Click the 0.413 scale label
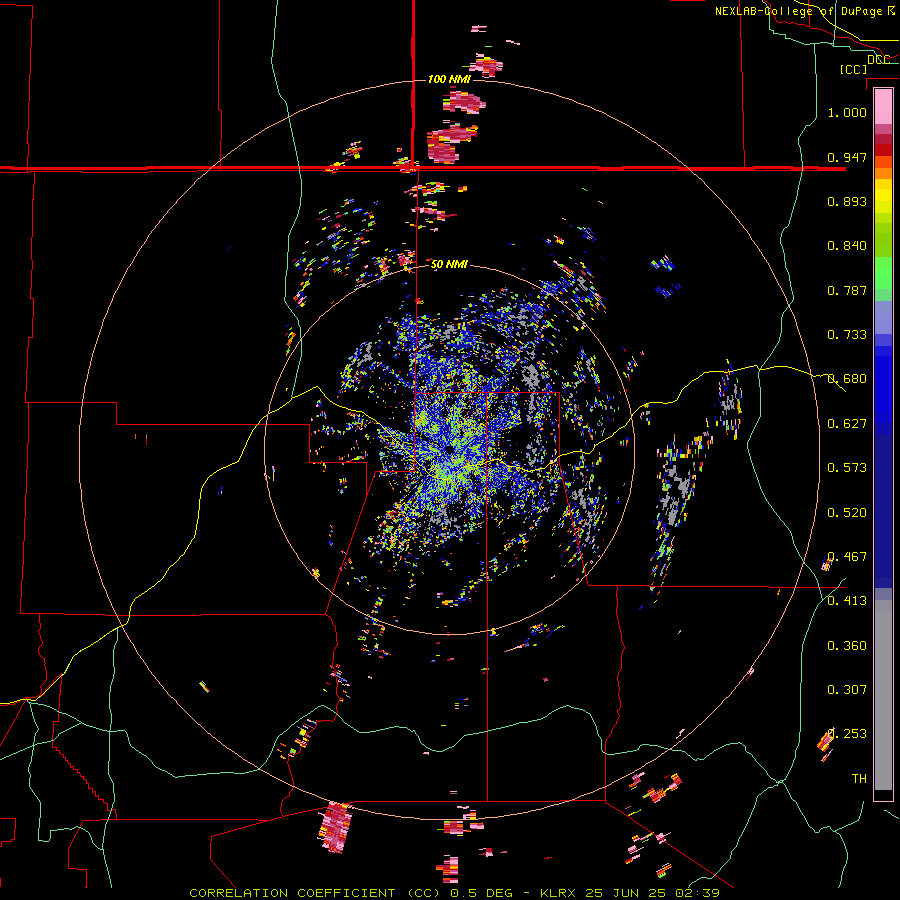 tap(847, 601)
